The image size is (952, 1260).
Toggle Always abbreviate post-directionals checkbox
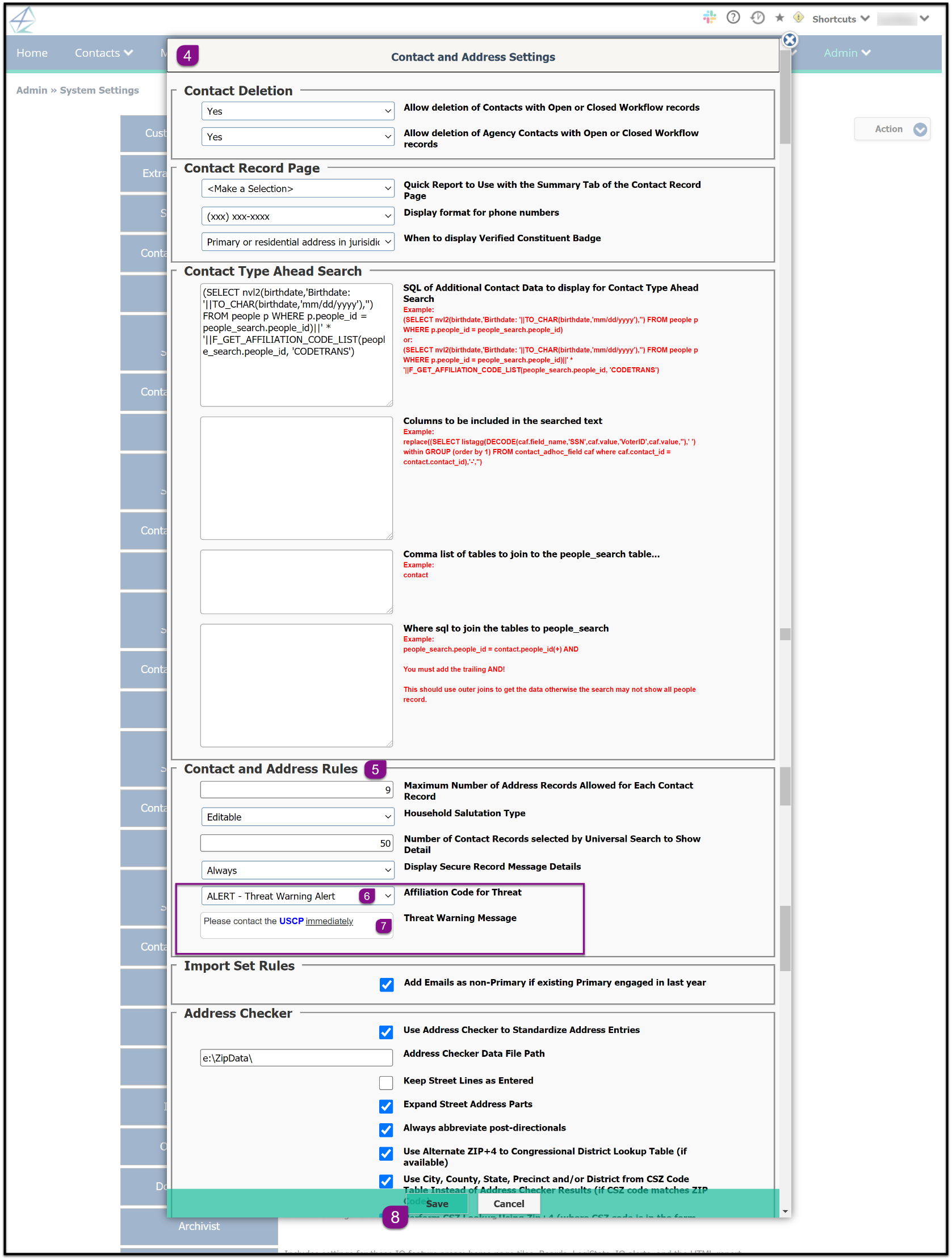click(x=385, y=1129)
